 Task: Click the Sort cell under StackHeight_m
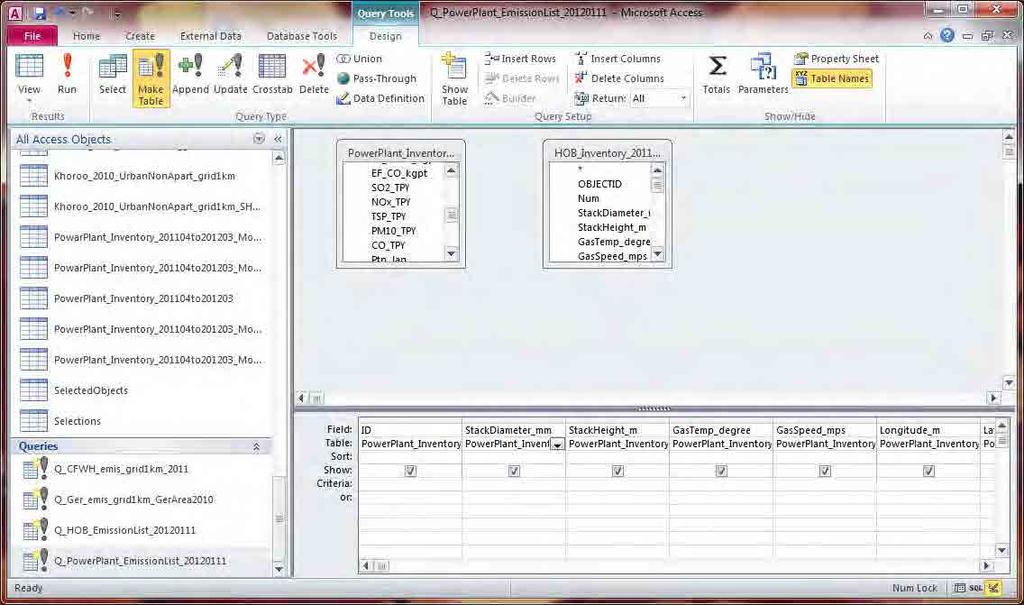point(618,456)
